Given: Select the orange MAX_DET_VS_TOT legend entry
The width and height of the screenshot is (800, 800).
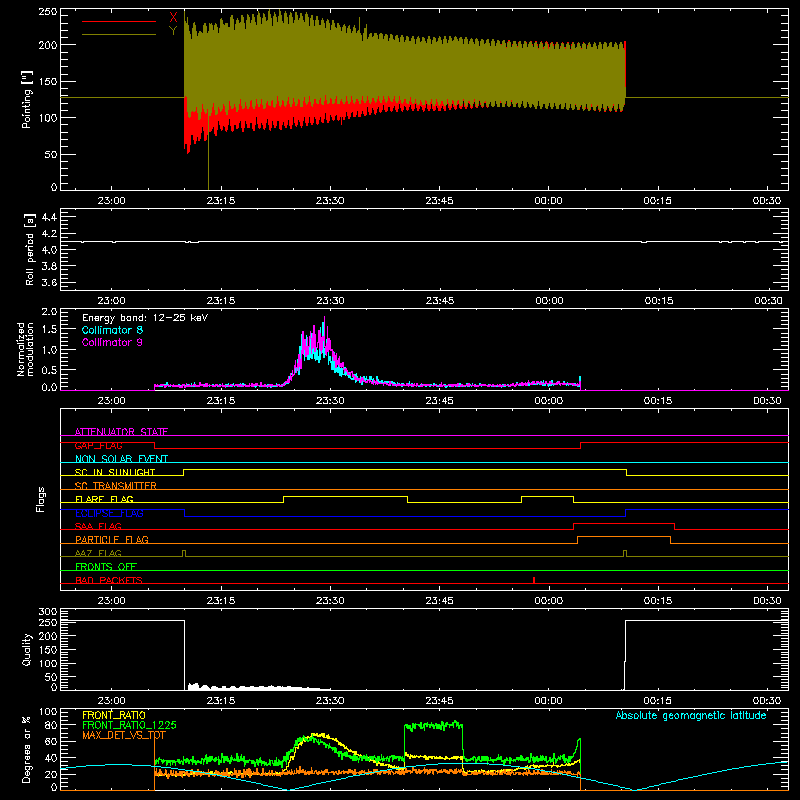Looking at the screenshot, I should pyautogui.click(x=124, y=735).
